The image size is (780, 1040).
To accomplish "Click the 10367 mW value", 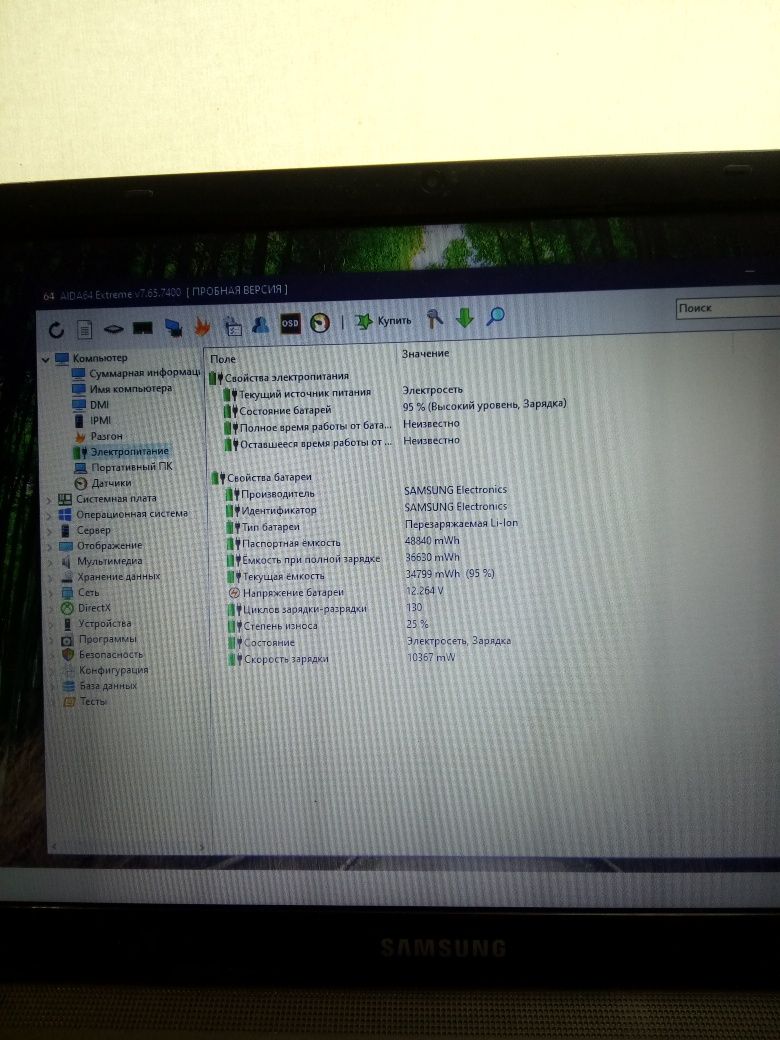I will coord(431,657).
